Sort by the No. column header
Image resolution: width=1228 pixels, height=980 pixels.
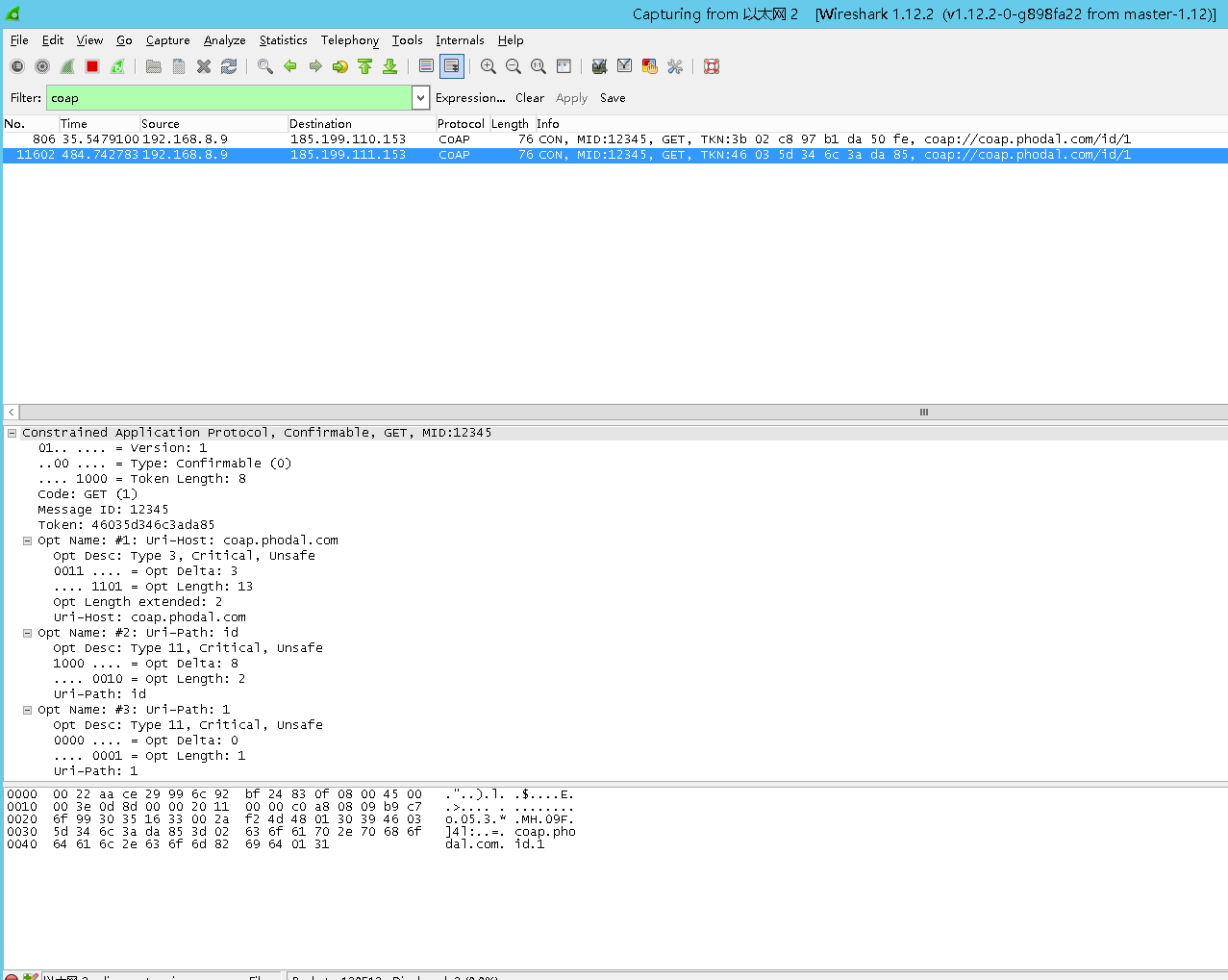(31, 124)
